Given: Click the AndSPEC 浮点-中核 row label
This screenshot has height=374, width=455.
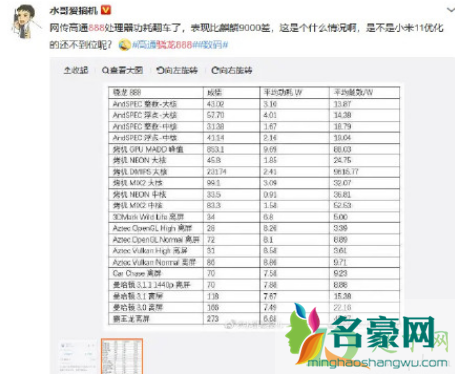Looking at the screenshot, I should click(145, 138).
